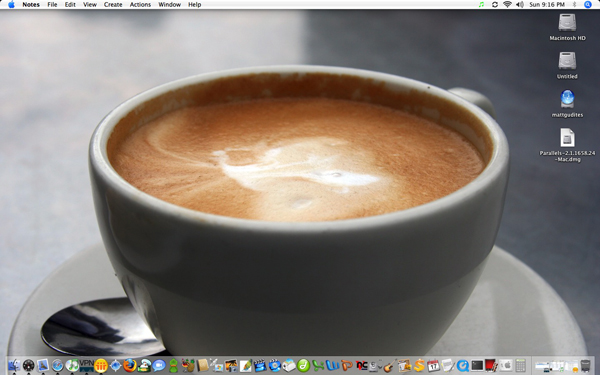Open the NC app in Dock
The height and width of the screenshot is (375, 600).
pyautogui.click(x=362, y=365)
